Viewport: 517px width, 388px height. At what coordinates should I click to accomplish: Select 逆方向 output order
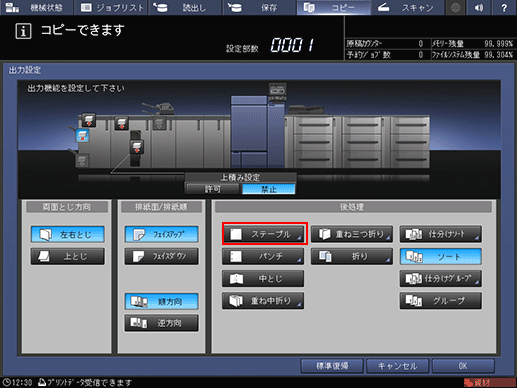coord(162,323)
